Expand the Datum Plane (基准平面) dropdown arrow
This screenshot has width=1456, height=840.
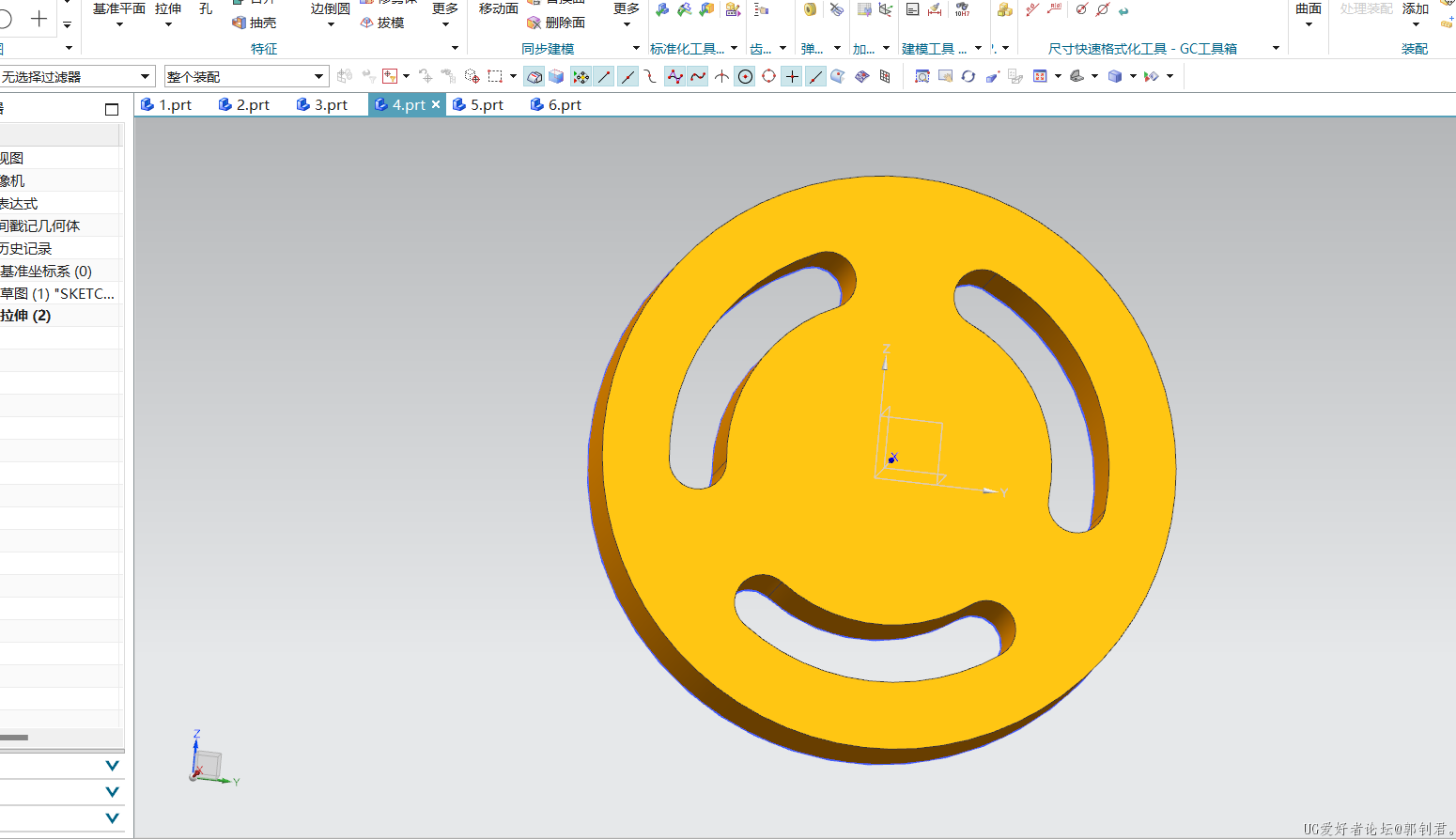[119, 25]
